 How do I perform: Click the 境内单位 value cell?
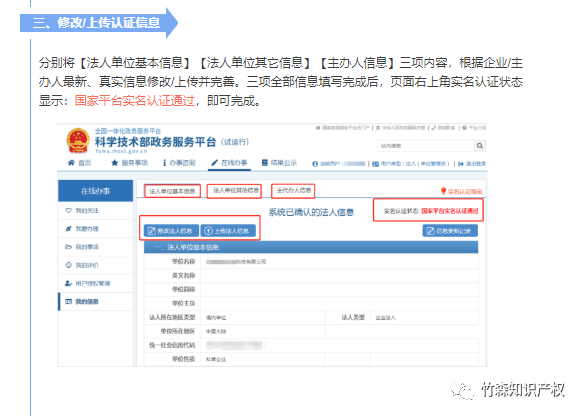[216, 318]
